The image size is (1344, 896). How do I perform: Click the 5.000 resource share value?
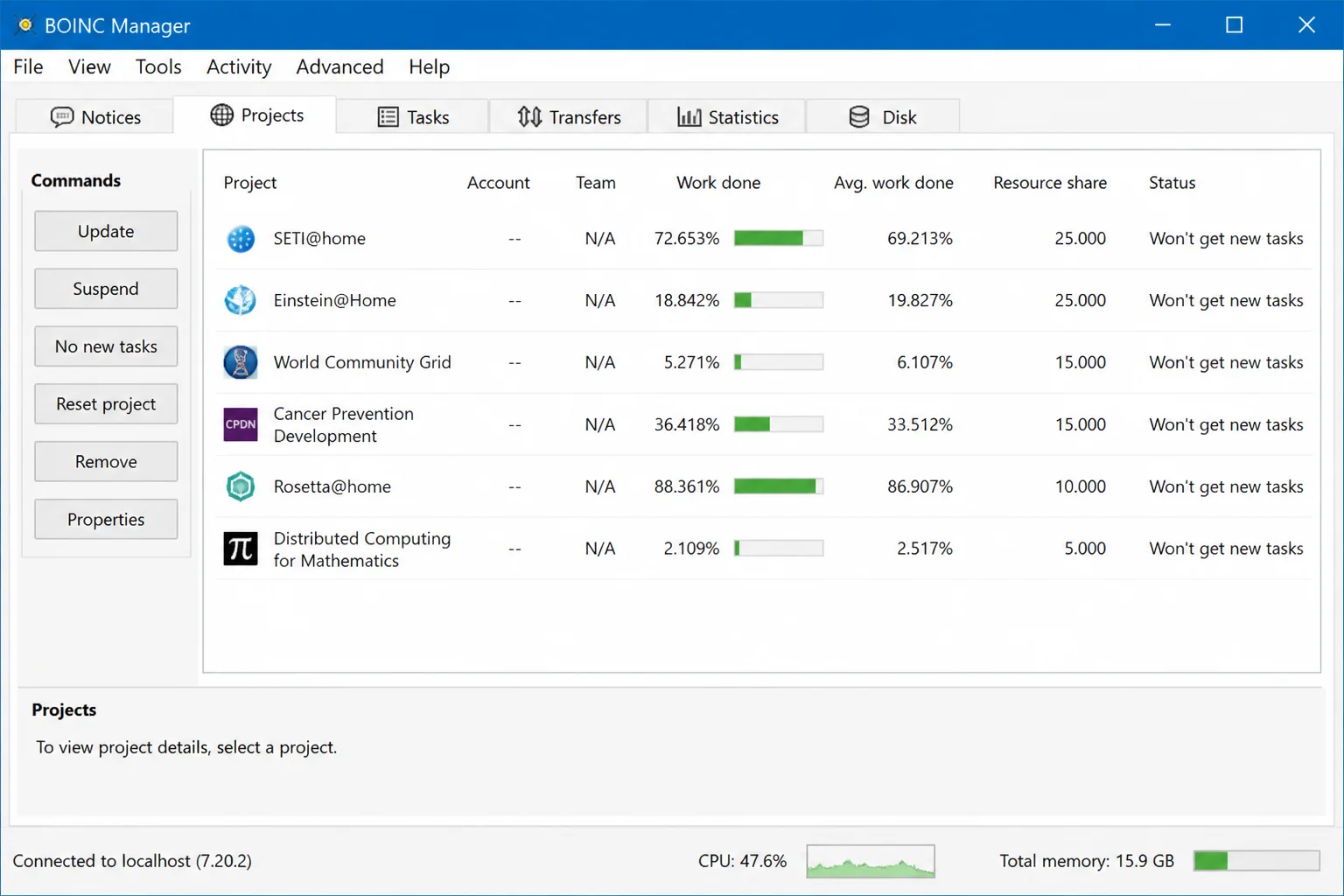1085,549
